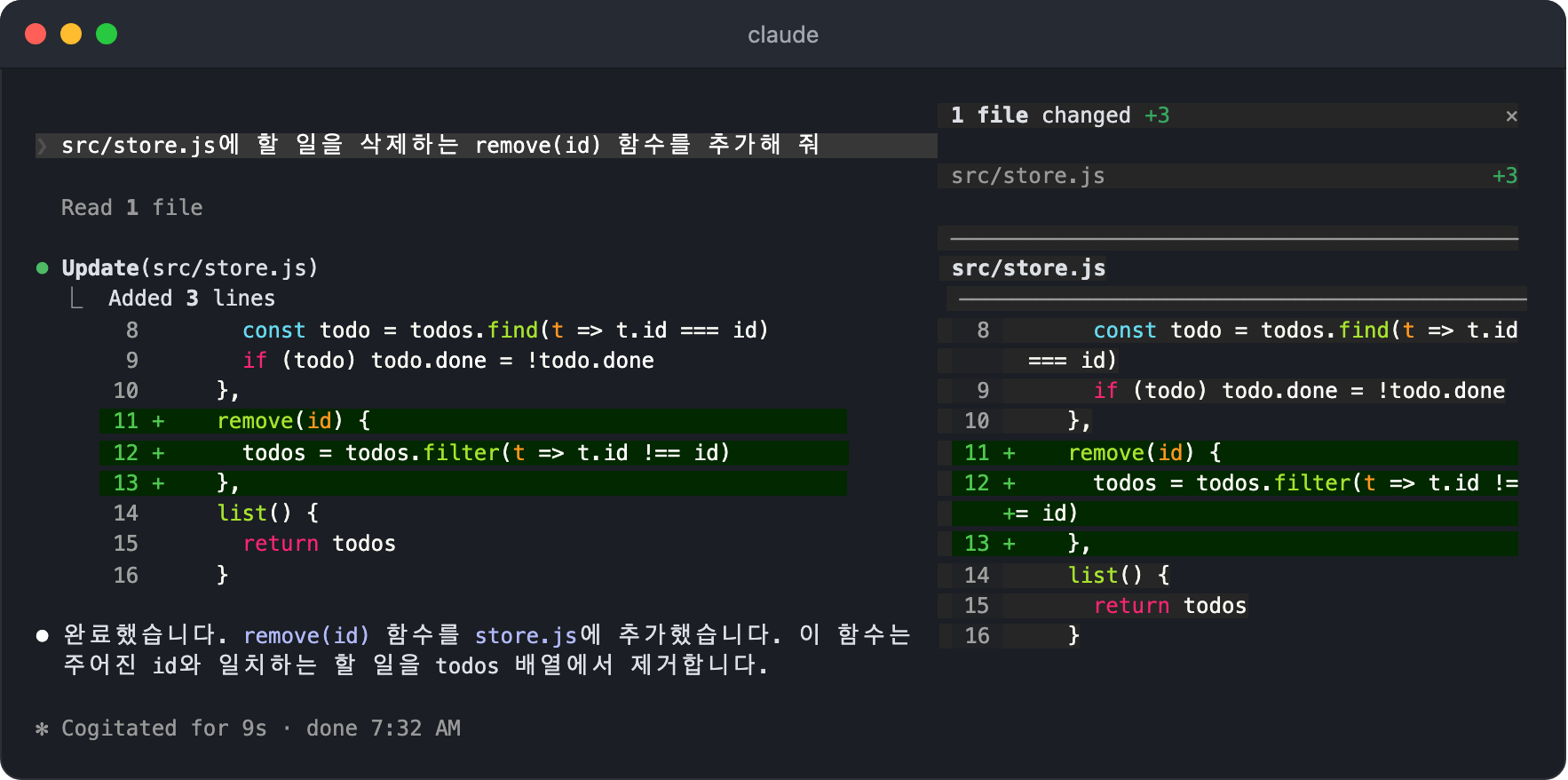Click the "+3" count next to "1 file changed"
This screenshot has height=780, width=1568.
(x=1157, y=115)
